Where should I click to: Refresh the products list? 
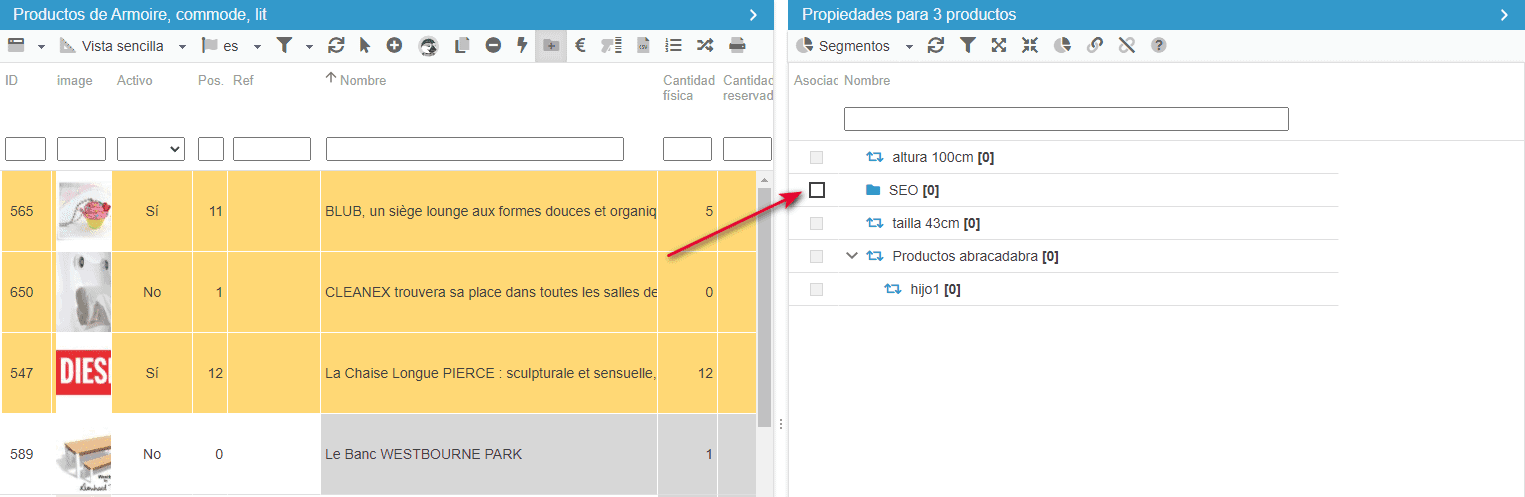click(x=336, y=46)
